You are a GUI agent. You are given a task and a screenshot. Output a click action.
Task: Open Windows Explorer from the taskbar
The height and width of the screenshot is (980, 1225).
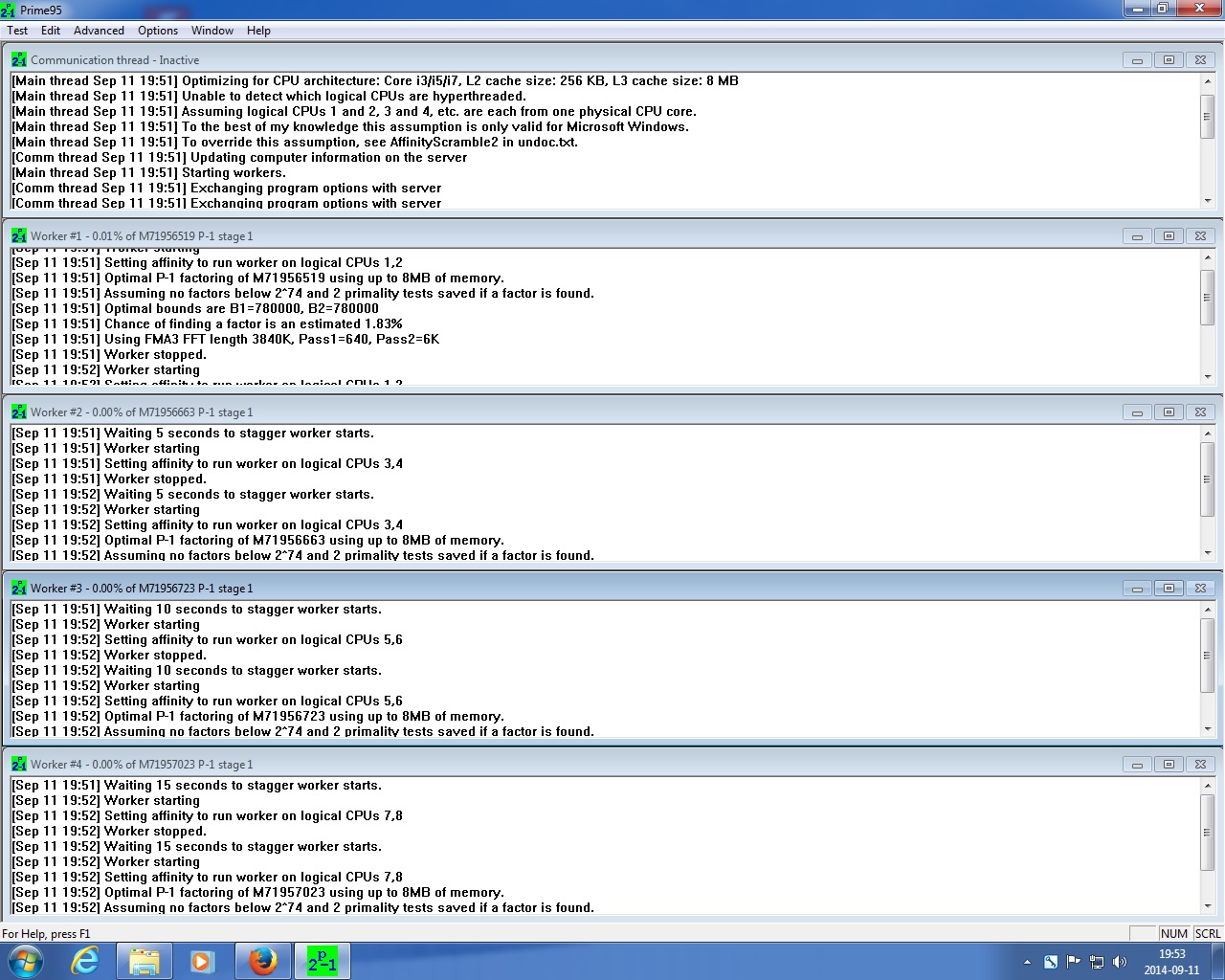(145, 961)
